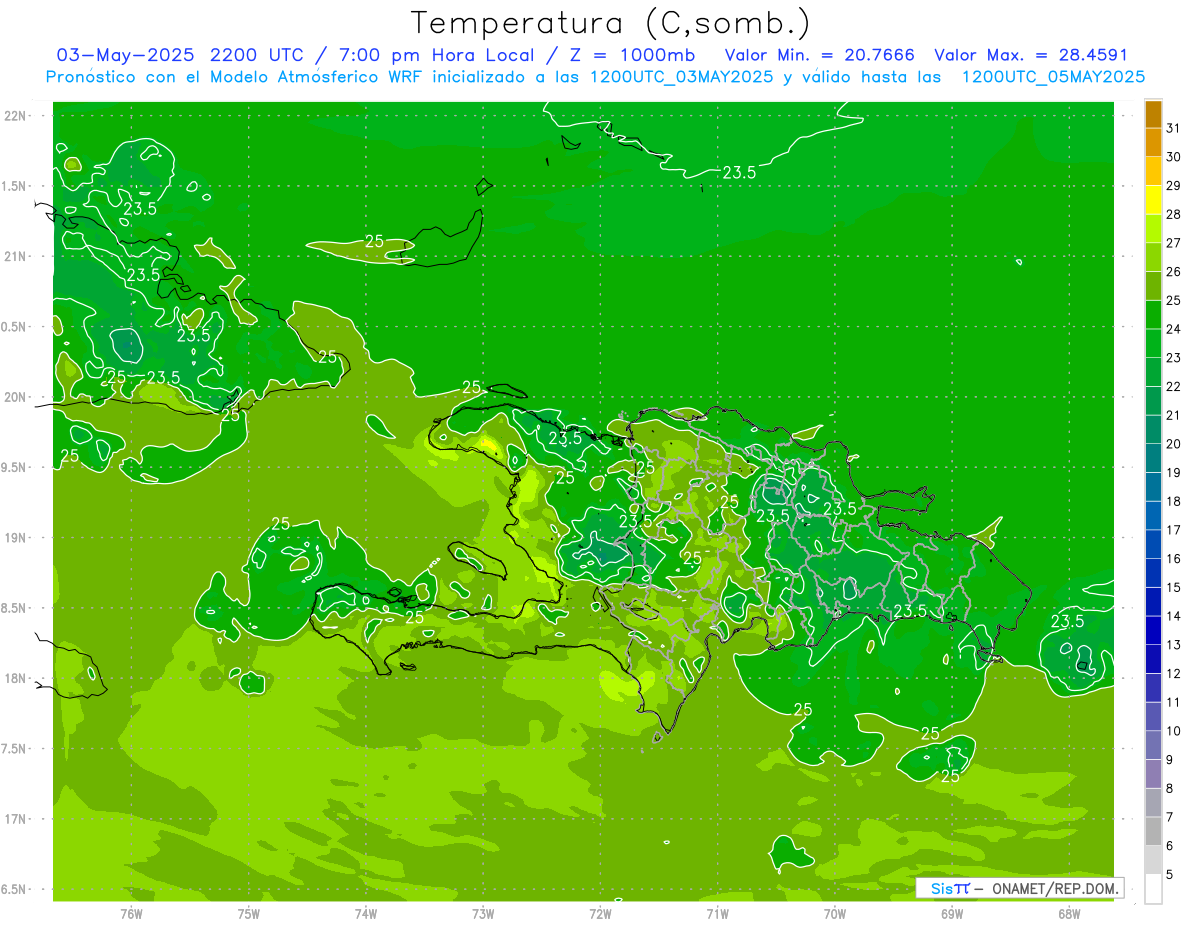
Task: Click the legend swatch between 24 and 25
Action: [1153, 315]
